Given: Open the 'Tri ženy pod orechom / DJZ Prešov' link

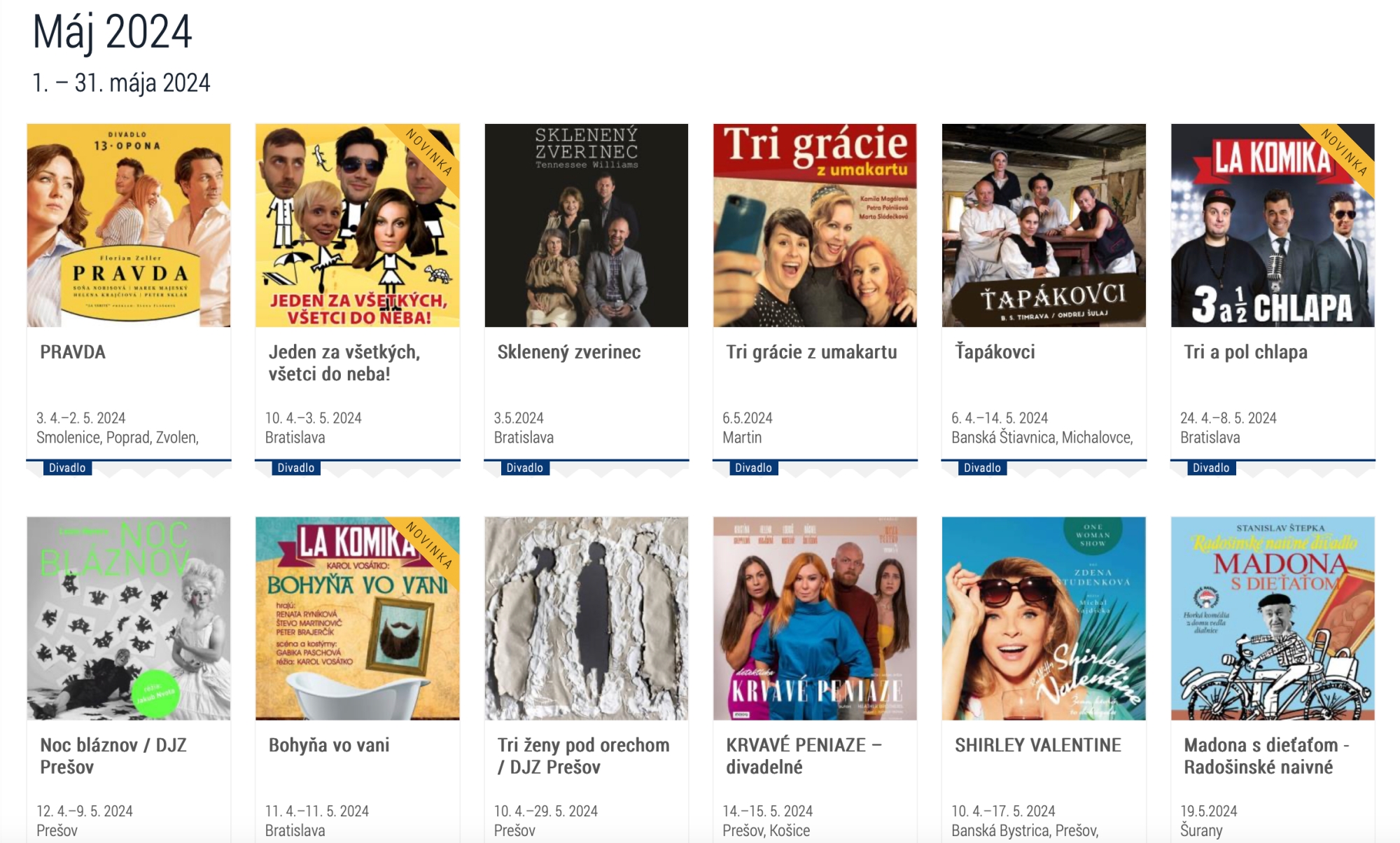Looking at the screenshot, I should pos(583,756).
